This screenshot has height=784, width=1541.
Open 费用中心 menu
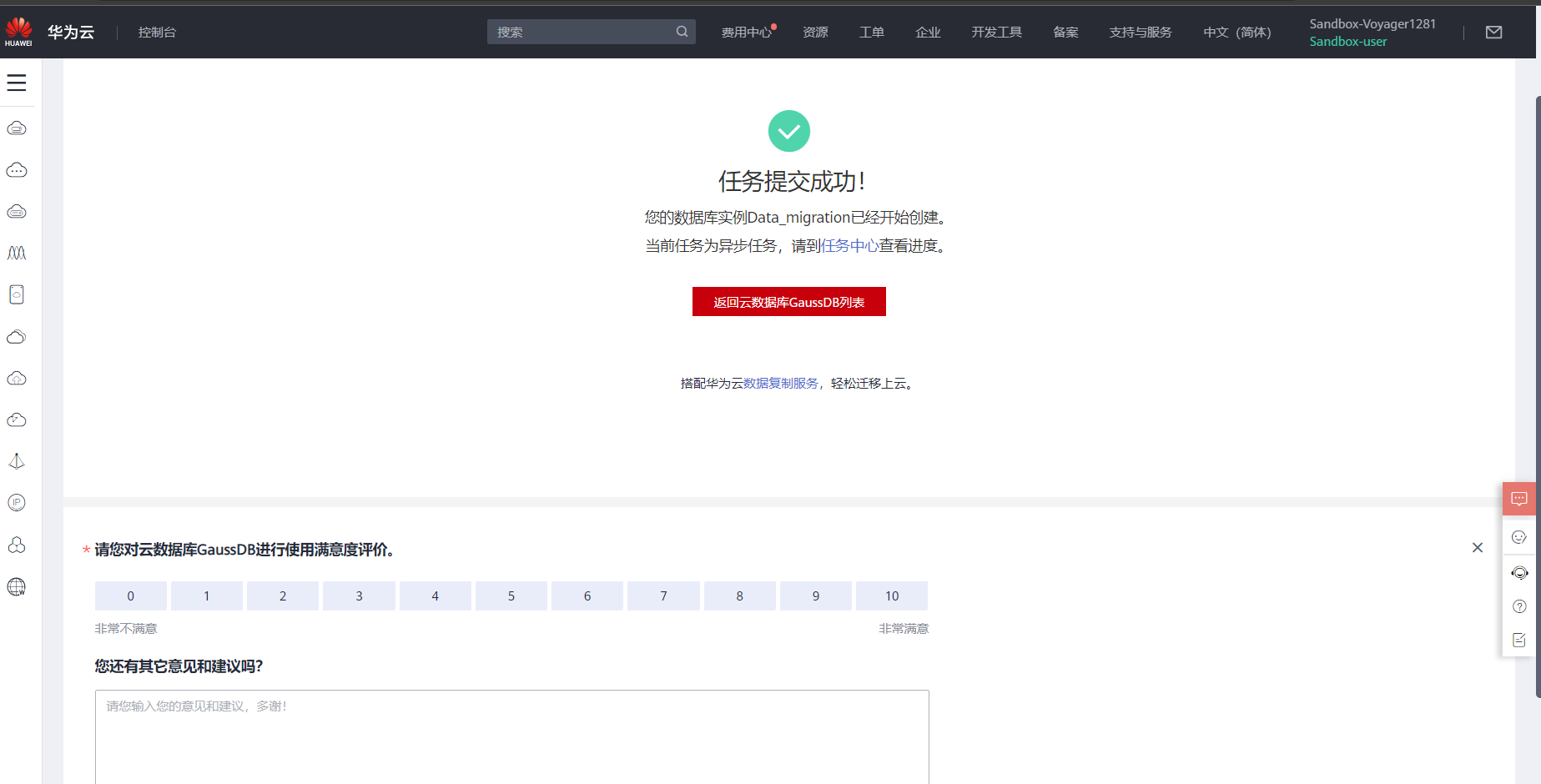(x=747, y=33)
